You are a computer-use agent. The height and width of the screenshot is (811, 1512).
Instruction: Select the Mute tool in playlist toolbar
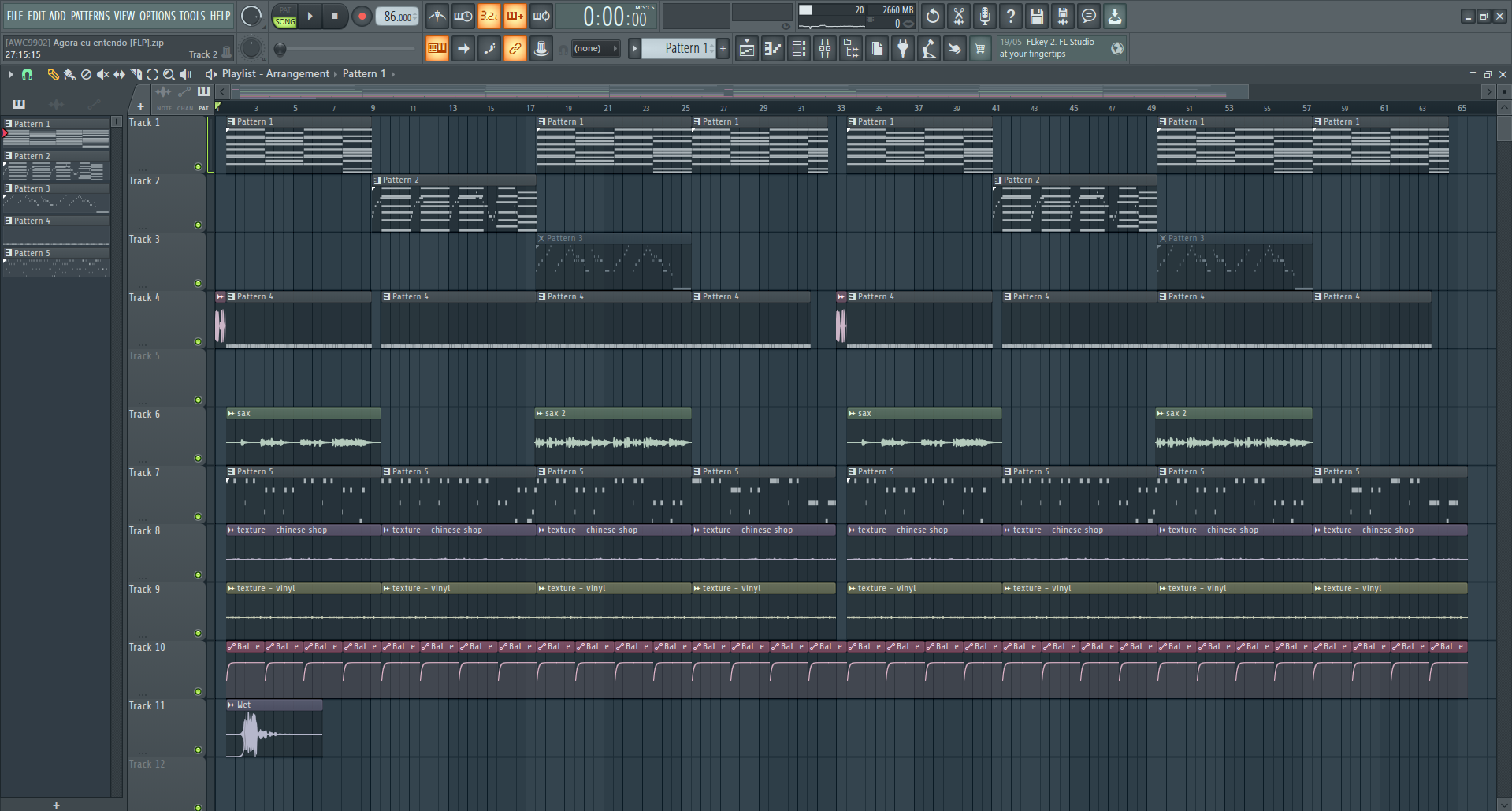(x=102, y=74)
